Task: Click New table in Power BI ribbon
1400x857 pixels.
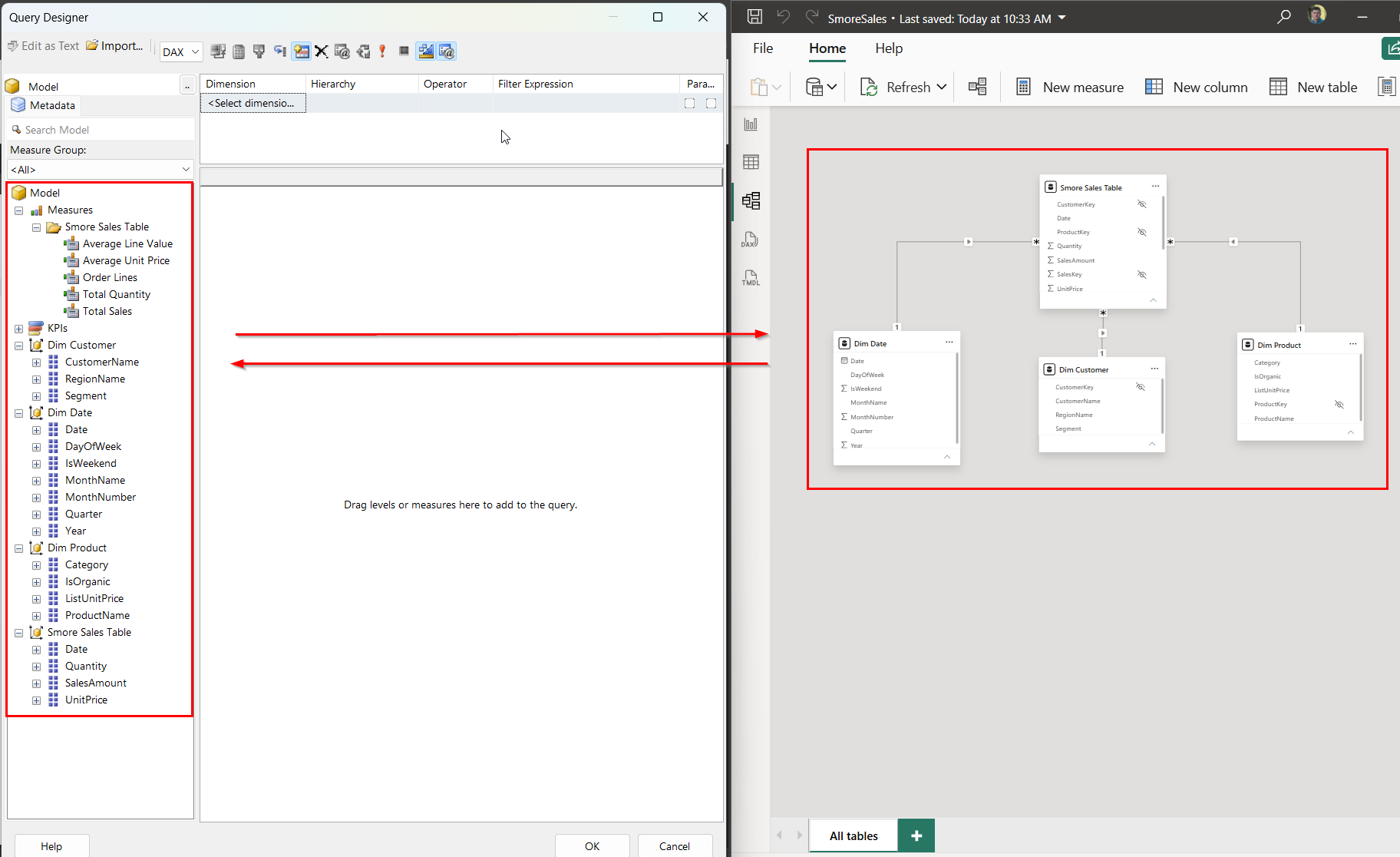Action: (x=1313, y=87)
